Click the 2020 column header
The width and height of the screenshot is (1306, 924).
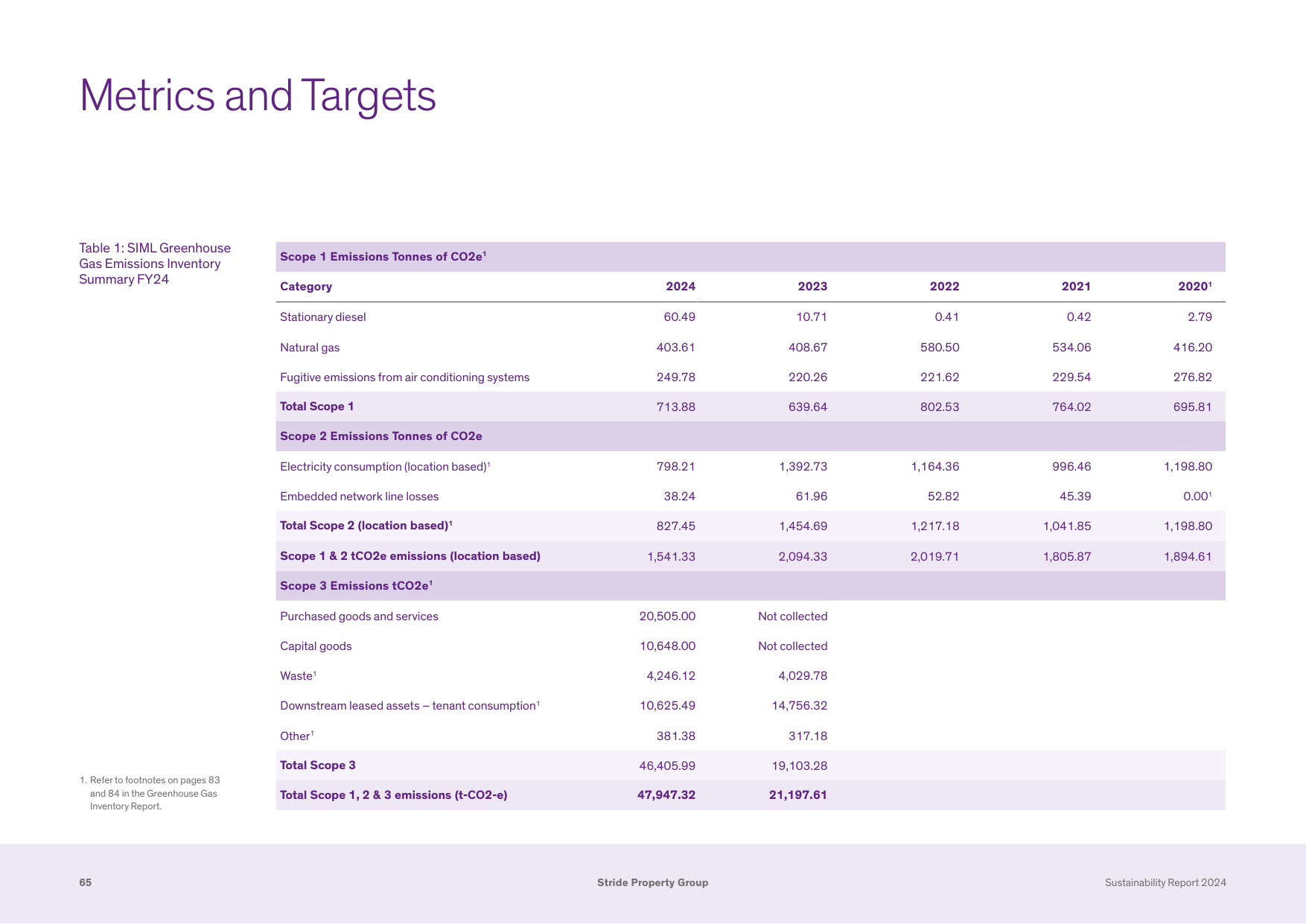point(1195,287)
